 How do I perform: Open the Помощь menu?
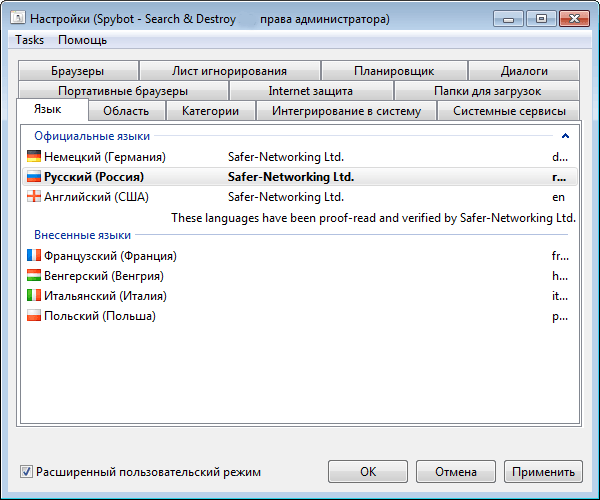[82, 40]
